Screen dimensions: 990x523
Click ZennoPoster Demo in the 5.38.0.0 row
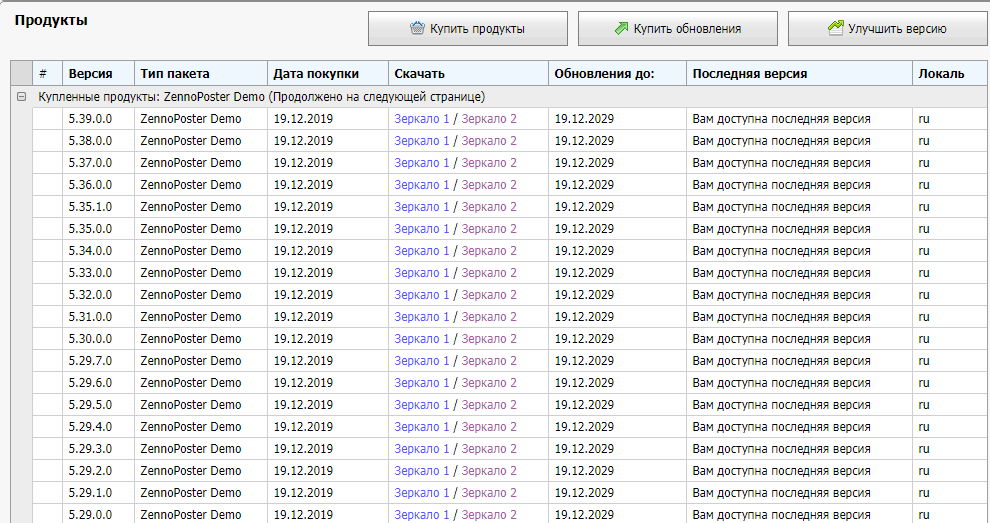point(191,141)
